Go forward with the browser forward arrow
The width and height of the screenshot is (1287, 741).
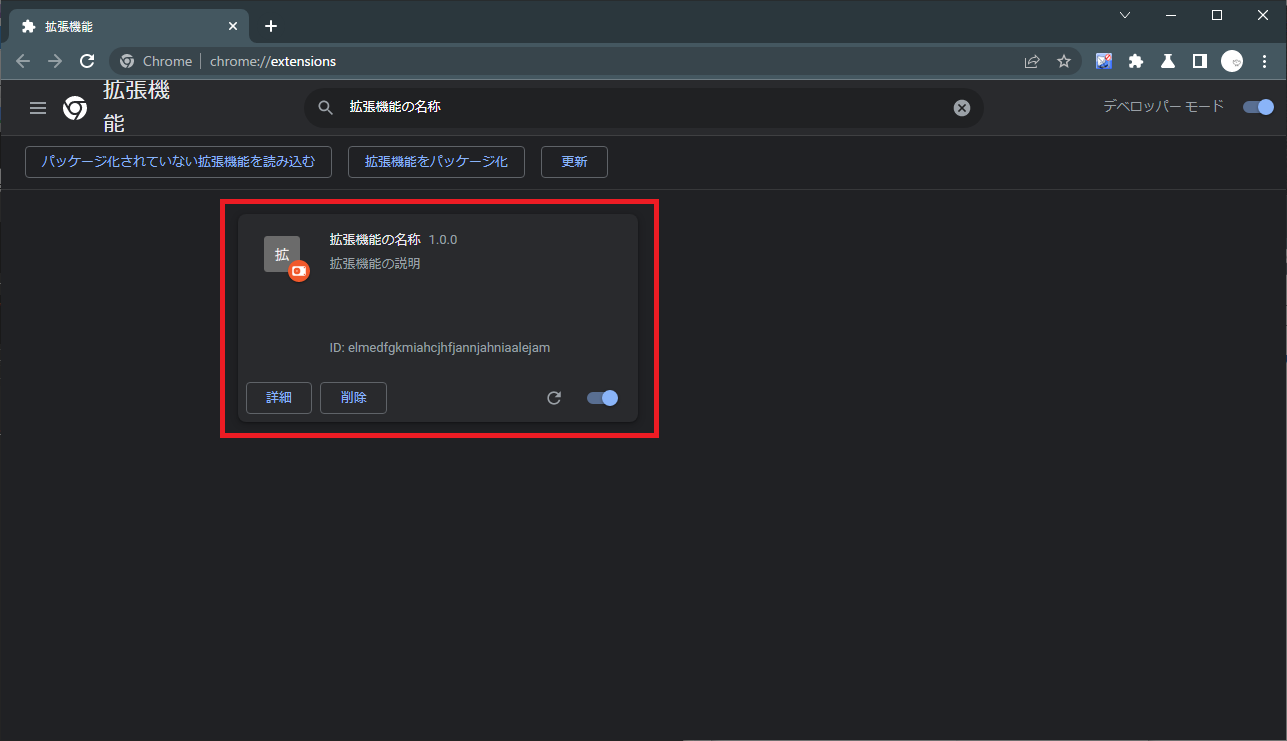click(x=55, y=61)
